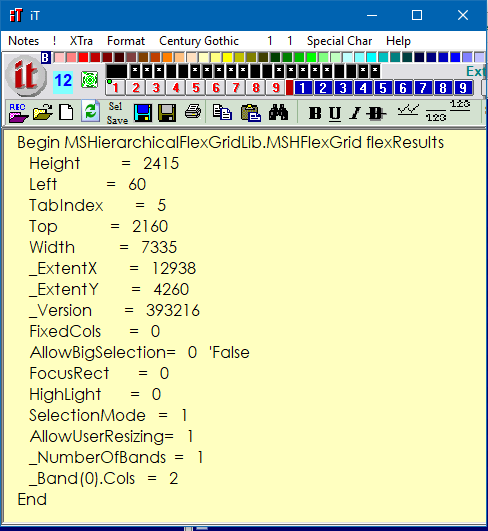Select blue note slot 4

pyautogui.click(x=363, y=88)
